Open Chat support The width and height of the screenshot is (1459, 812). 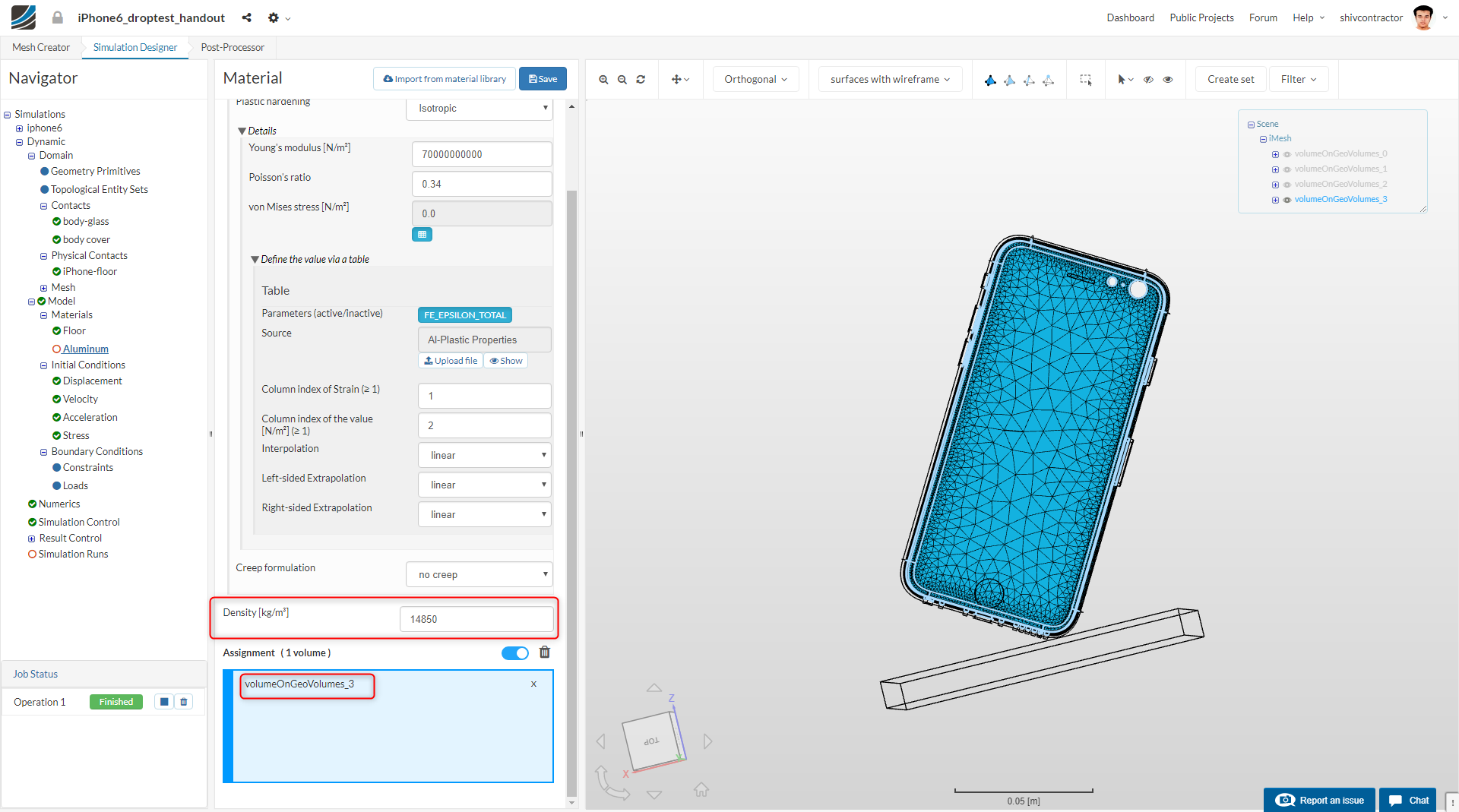(1408, 800)
